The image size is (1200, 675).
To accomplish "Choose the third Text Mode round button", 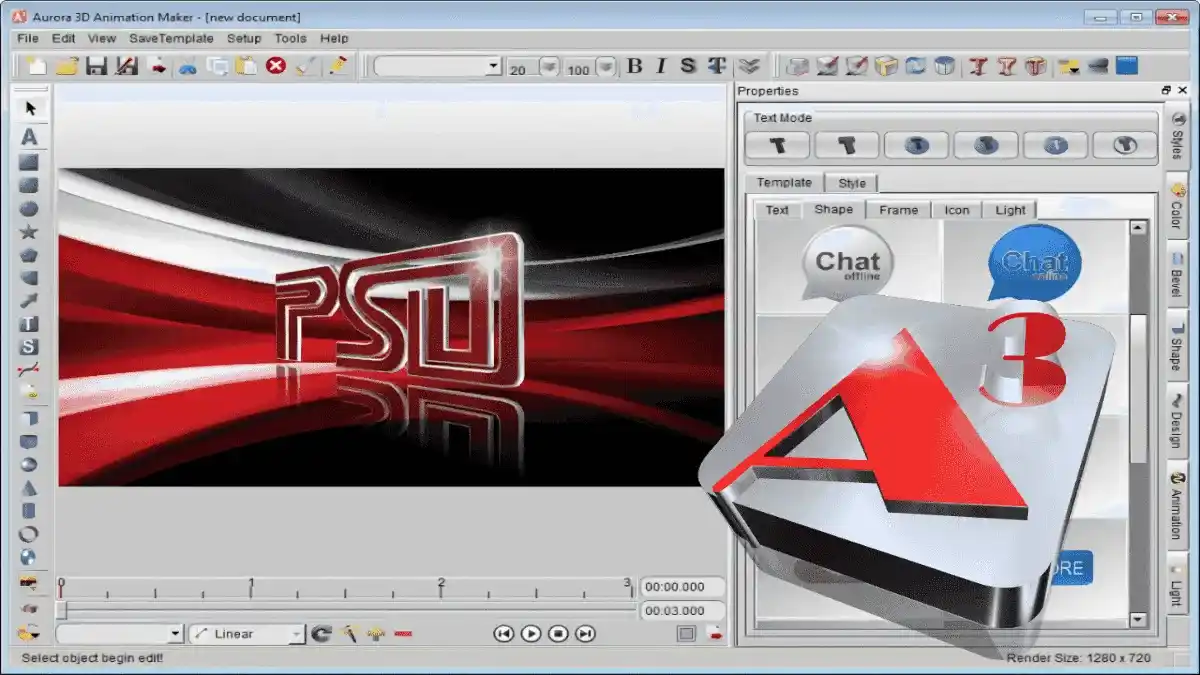I will click(916, 145).
